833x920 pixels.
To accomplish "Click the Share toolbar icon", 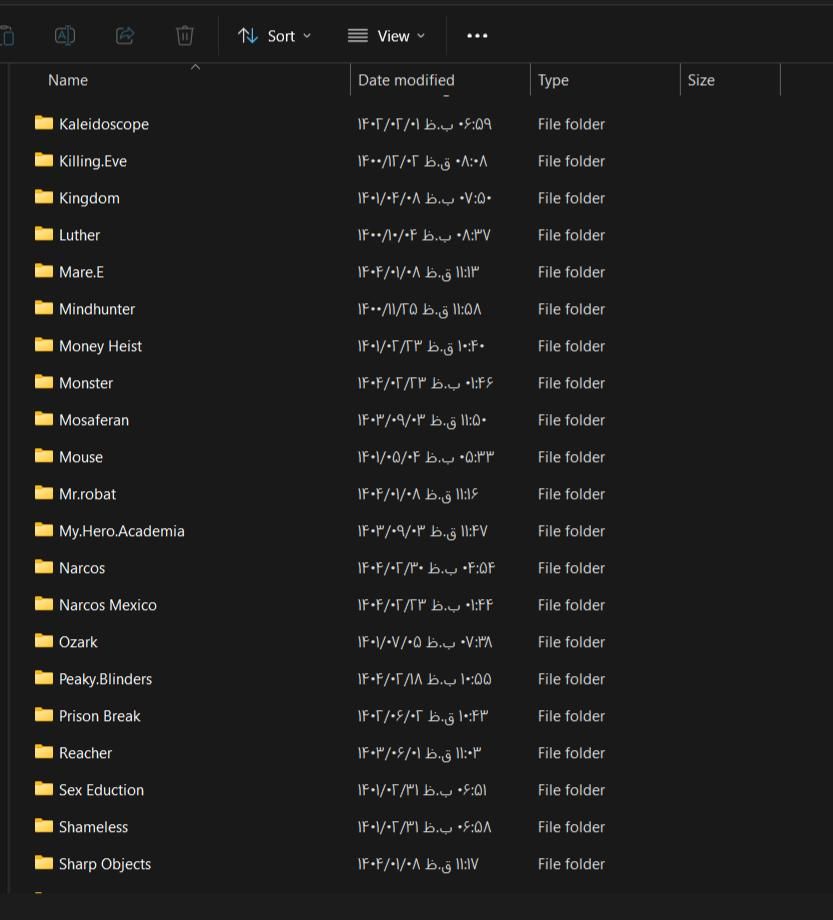I will click(x=125, y=36).
